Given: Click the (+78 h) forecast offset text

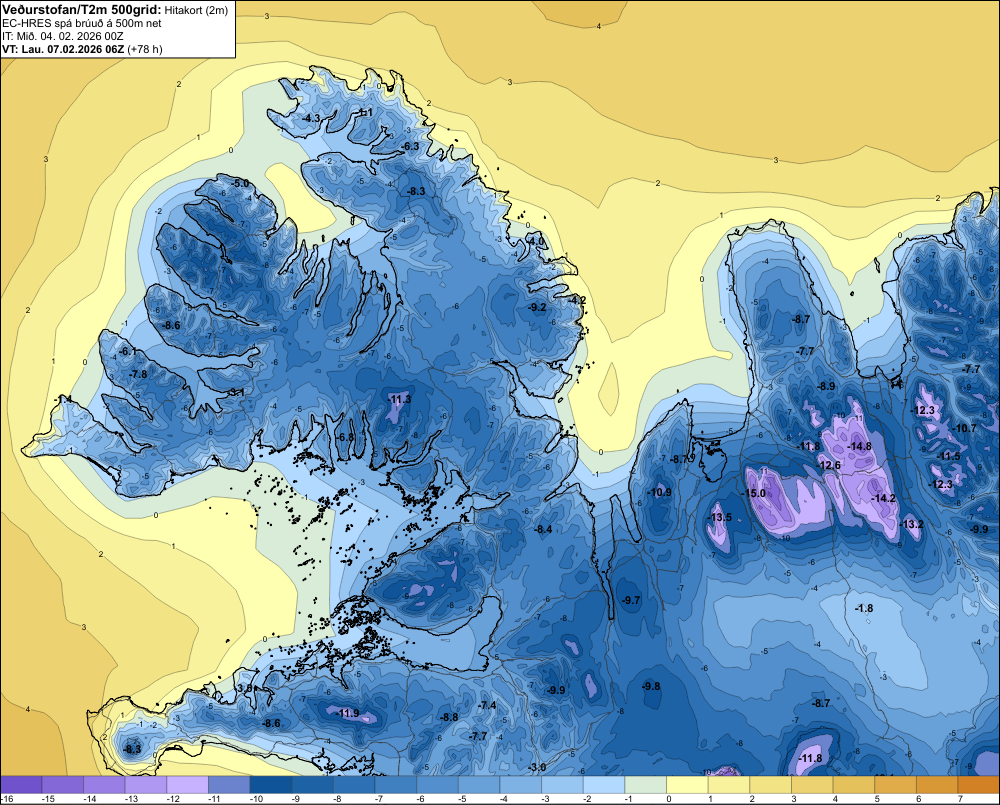Looking at the screenshot, I should point(145,49).
